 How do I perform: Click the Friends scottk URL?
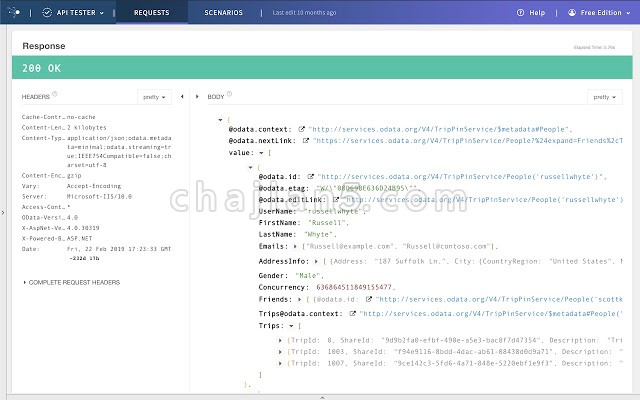pyautogui.click(x=499, y=299)
